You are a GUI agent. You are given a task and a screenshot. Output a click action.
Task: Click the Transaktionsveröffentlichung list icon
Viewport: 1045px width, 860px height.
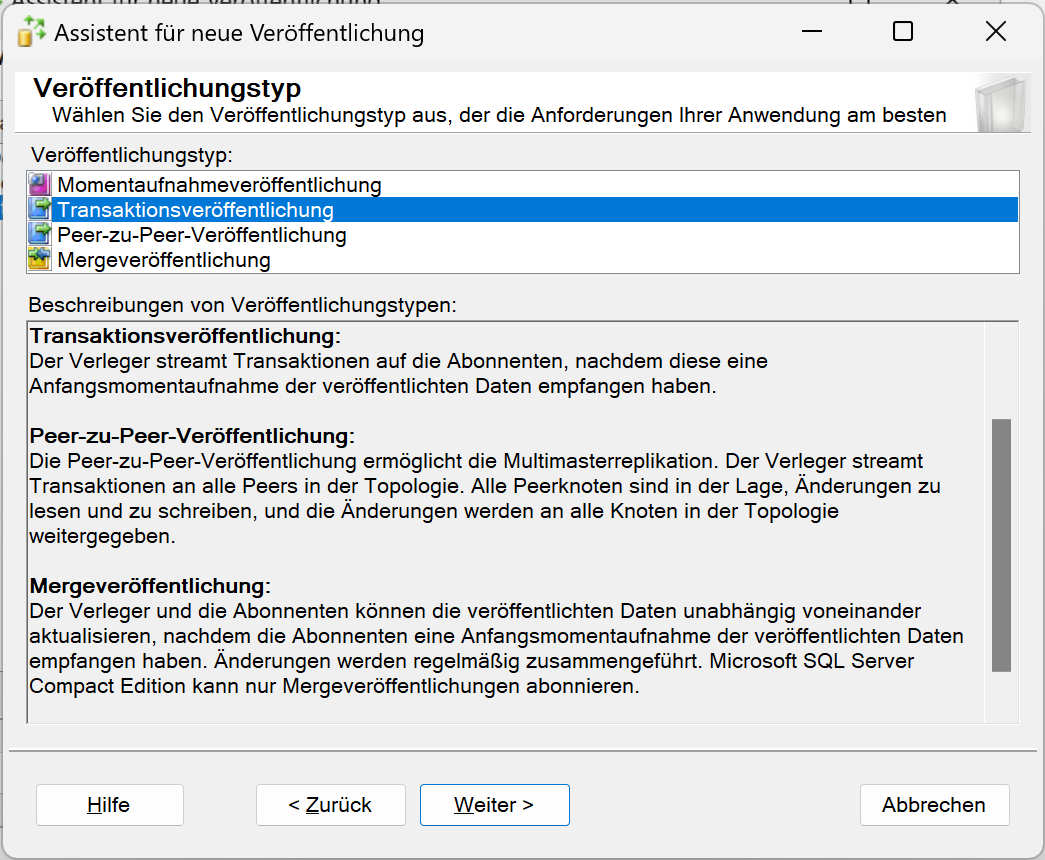(x=40, y=209)
